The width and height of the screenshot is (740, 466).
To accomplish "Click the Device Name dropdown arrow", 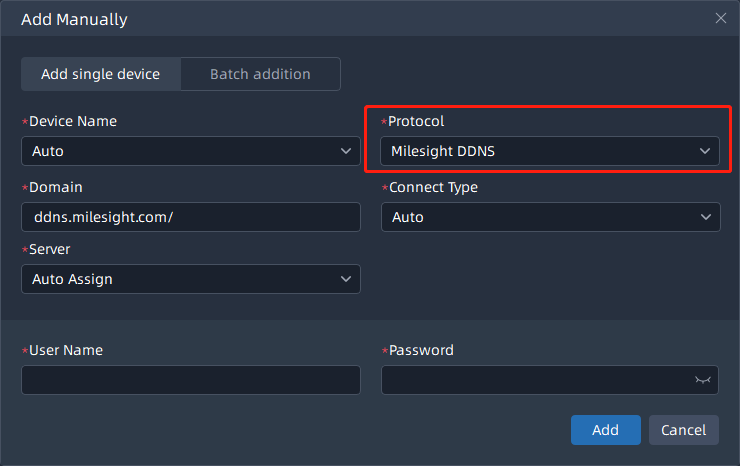I will pyautogui.click(x=346, y=152).
